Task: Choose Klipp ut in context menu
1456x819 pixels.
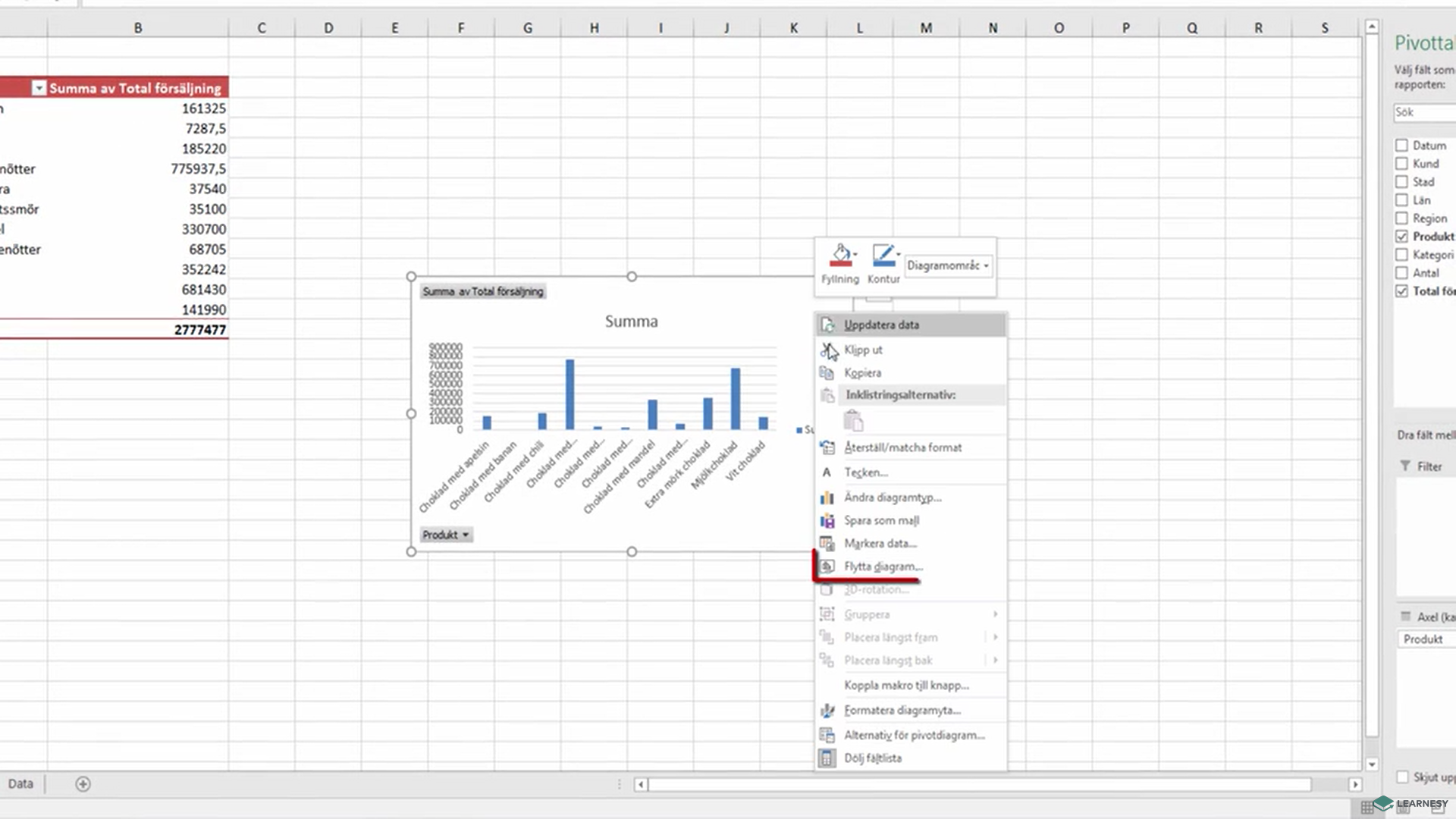Action: tap(911, 350)
